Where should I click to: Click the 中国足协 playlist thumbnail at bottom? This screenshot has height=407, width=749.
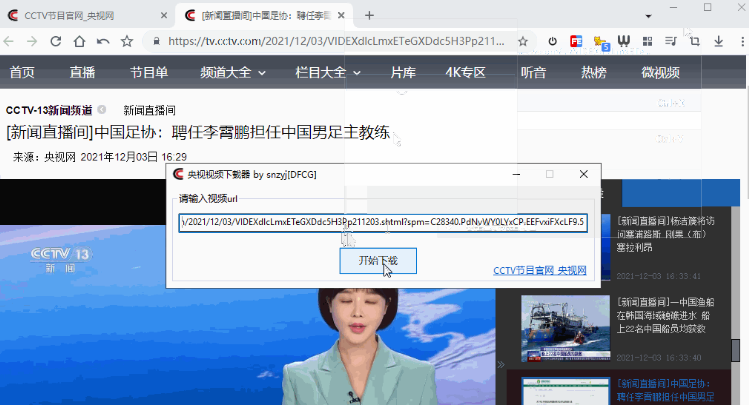(566, 391)
